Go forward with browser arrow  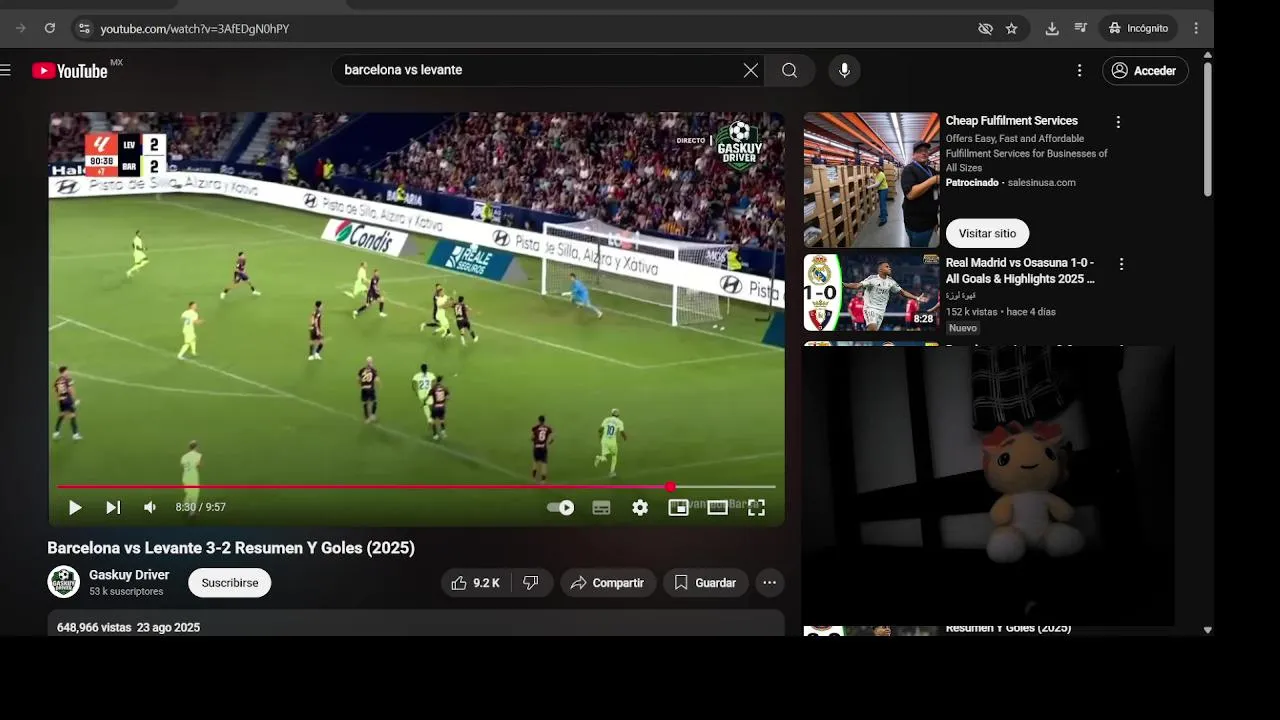(x=20, y=28)
